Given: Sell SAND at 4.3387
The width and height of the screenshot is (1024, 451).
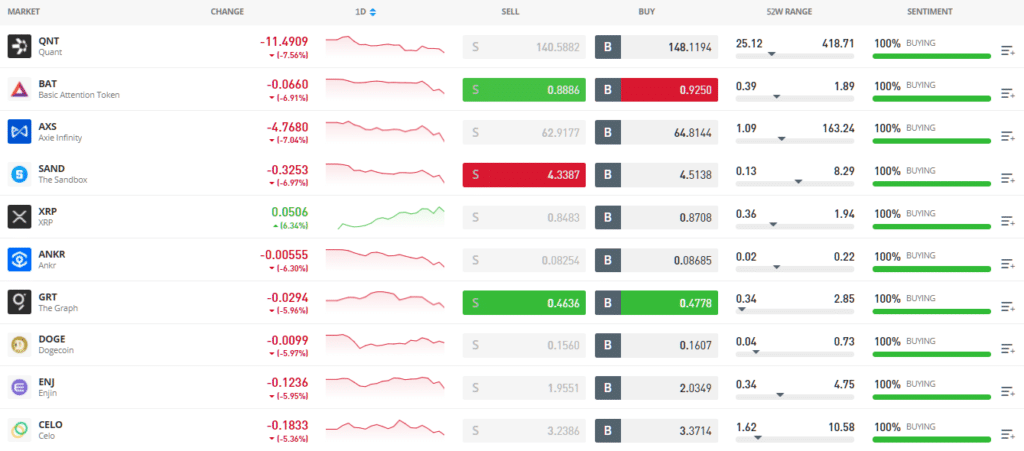Looking at the screenshot, I should (524, 175).
